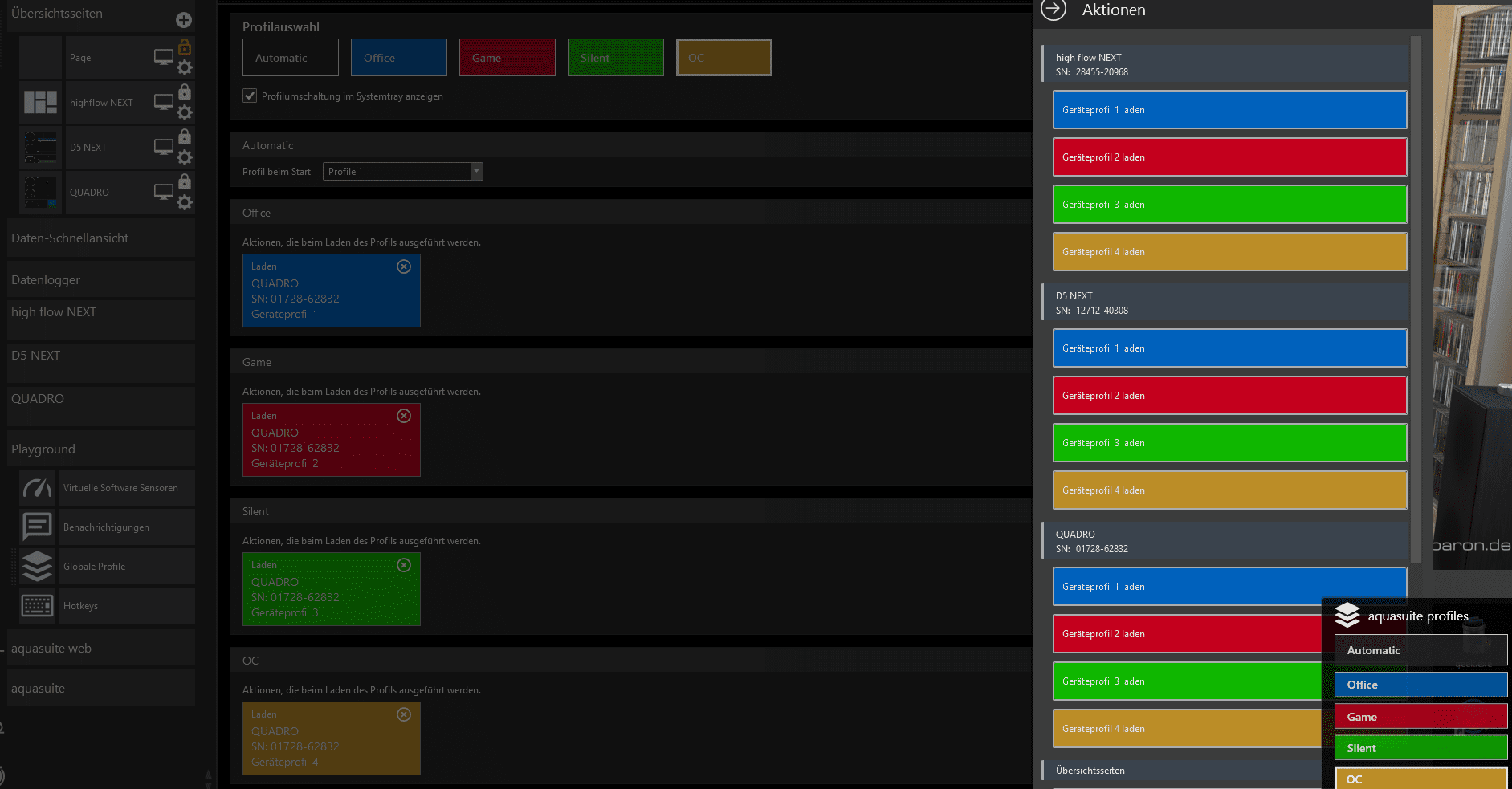The image size is (1512, 789).
Task: Expand Datenlogger section
Action: pos(101,279)
